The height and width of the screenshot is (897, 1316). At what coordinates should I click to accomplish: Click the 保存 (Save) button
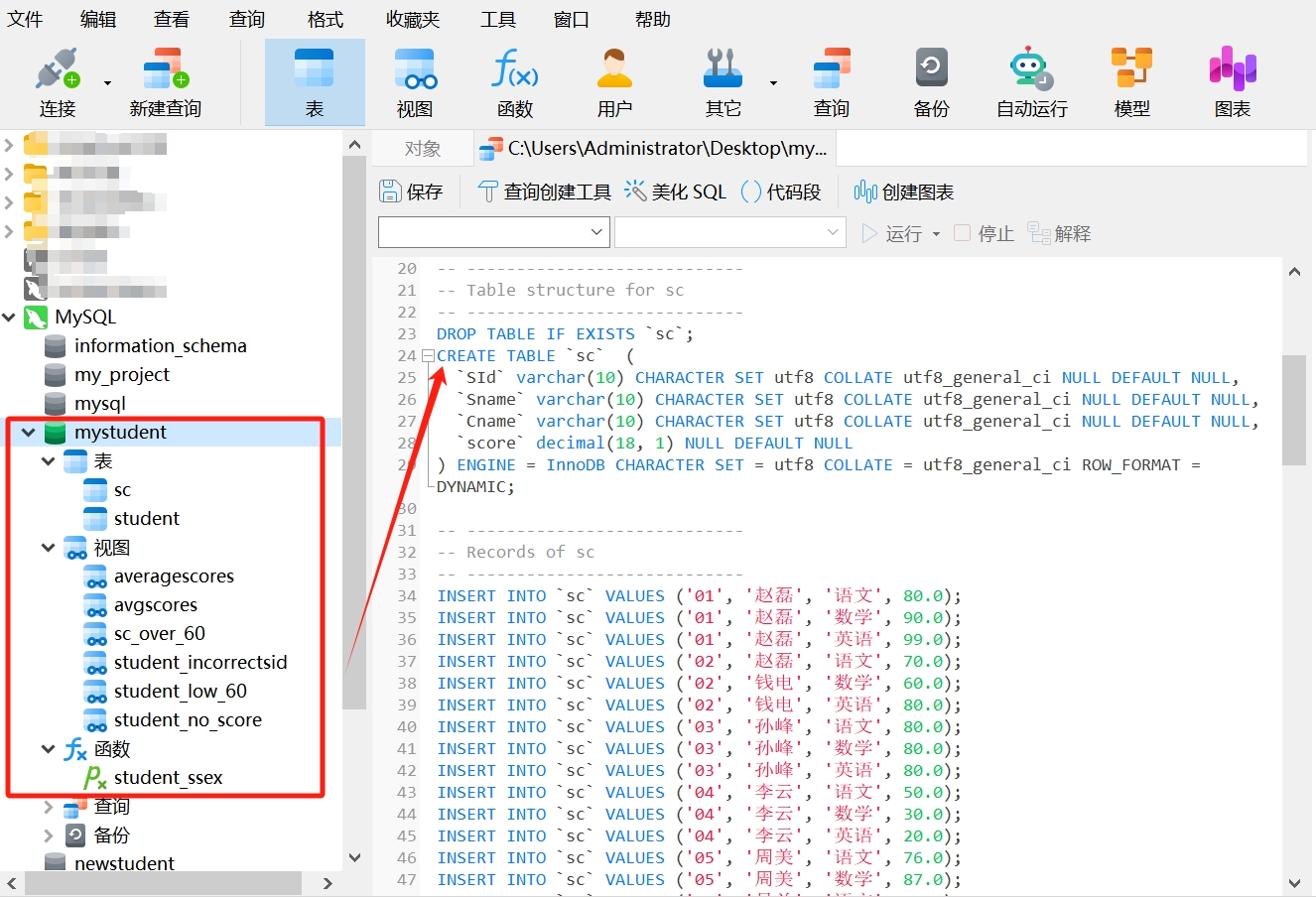412,192
